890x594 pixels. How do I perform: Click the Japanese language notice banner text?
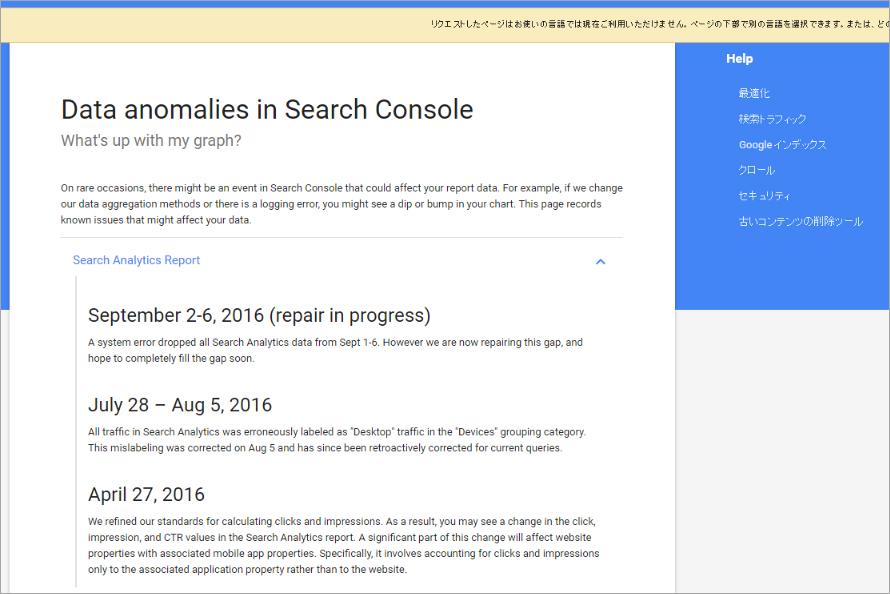click(x=660, y=24)
